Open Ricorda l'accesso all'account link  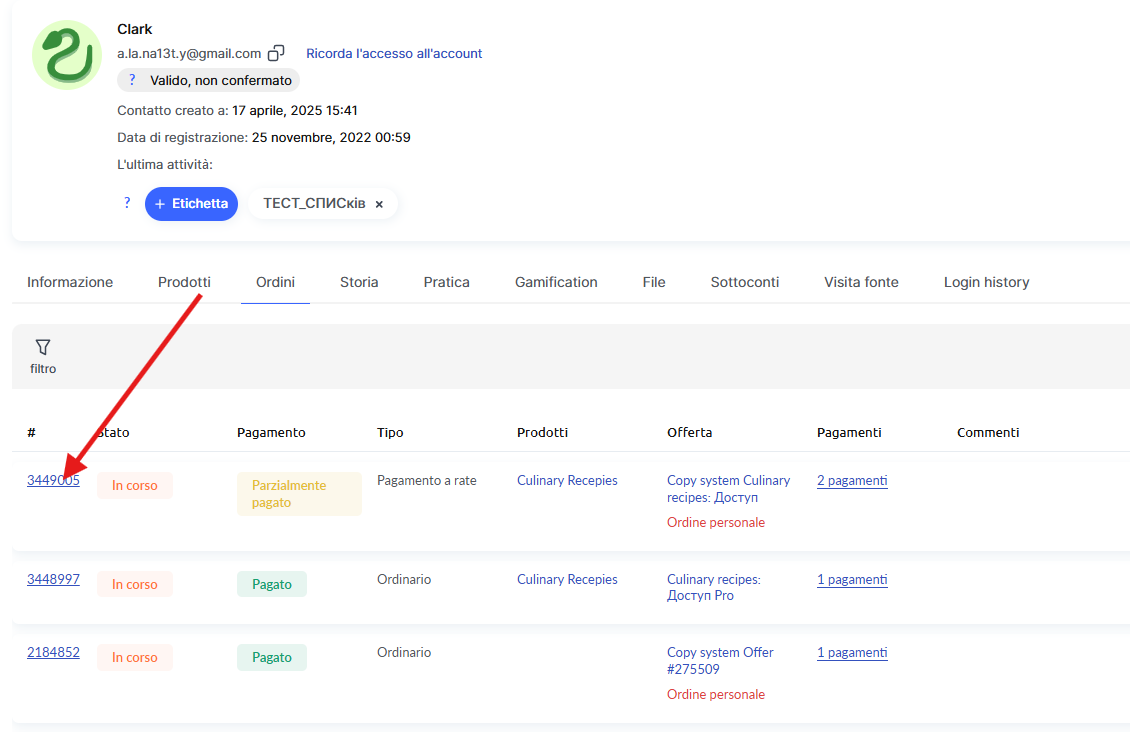pyautogui.click(x=394, y=53)
